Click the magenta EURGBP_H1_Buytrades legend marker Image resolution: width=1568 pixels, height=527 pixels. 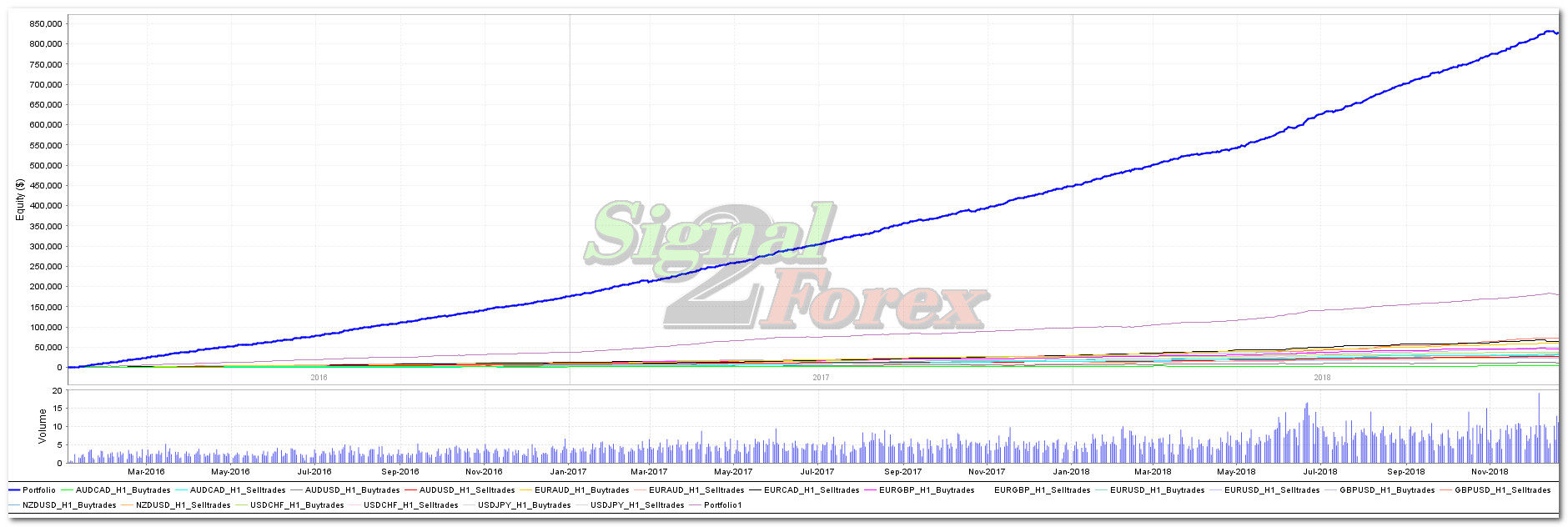click(x=870, y=490)
